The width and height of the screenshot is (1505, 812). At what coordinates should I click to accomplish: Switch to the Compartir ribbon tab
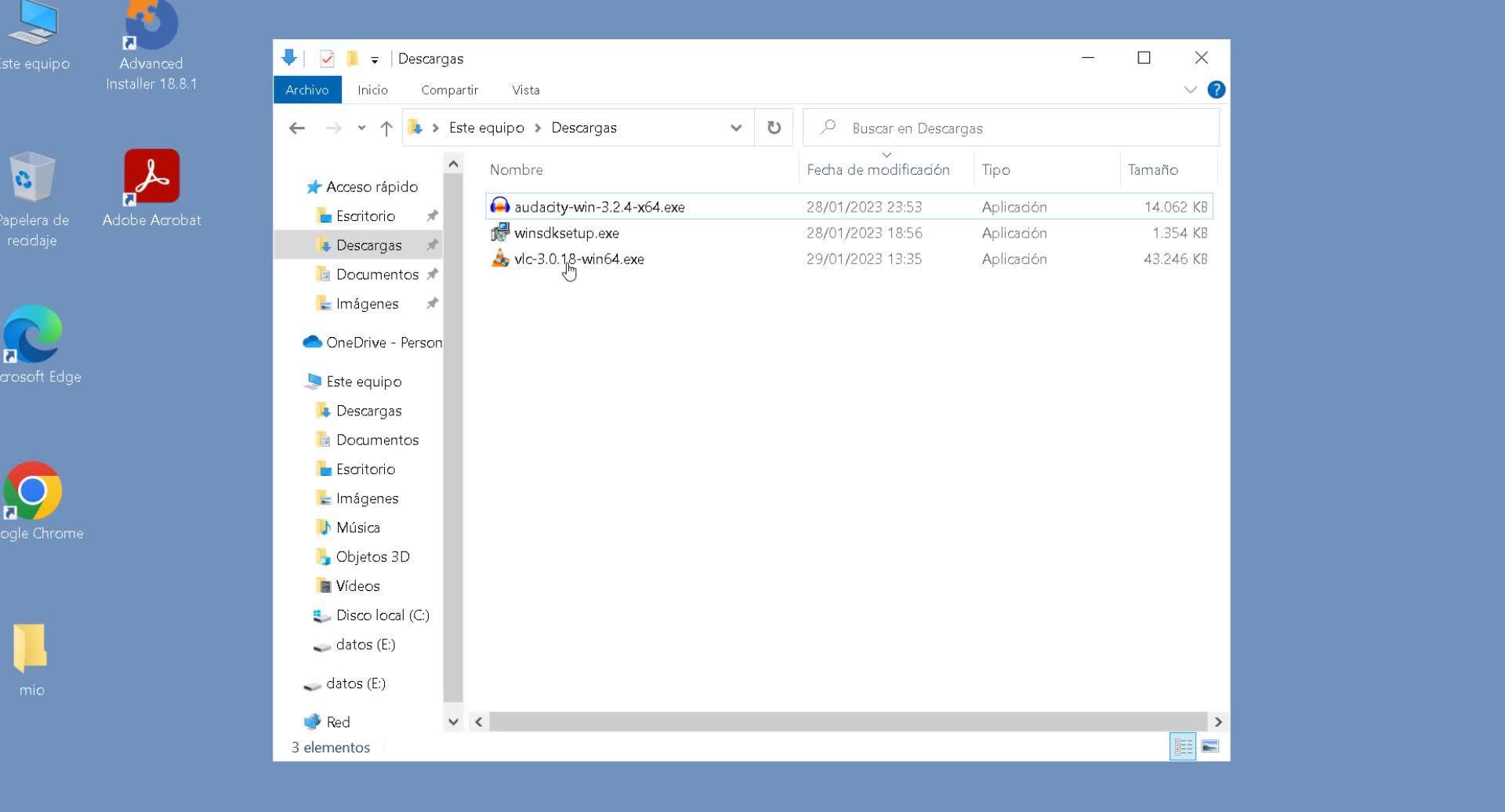click(x=449, y=90)
